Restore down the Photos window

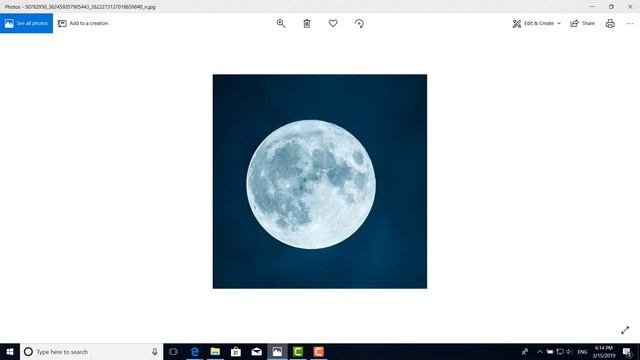(611, 7)
